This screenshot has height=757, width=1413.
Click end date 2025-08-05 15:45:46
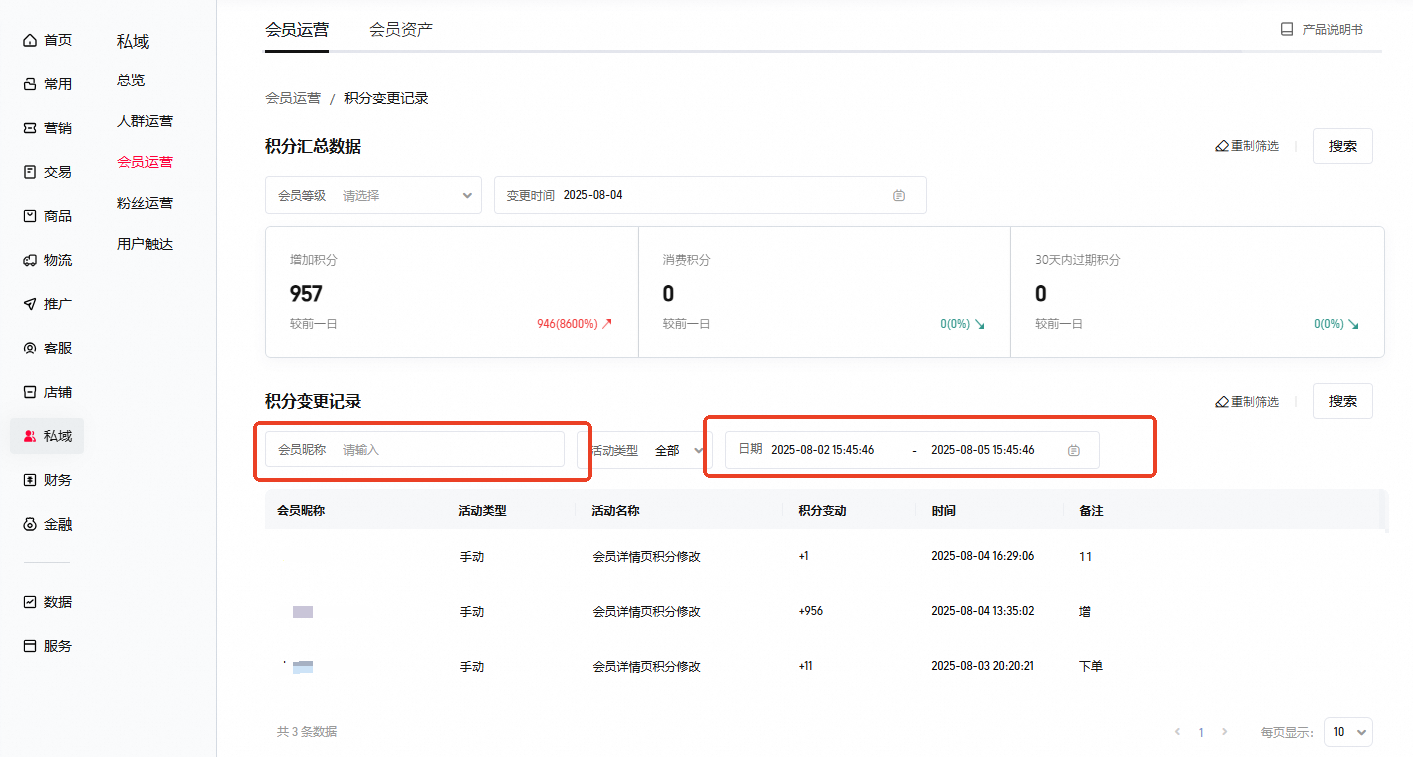click(x=983, y=450)
